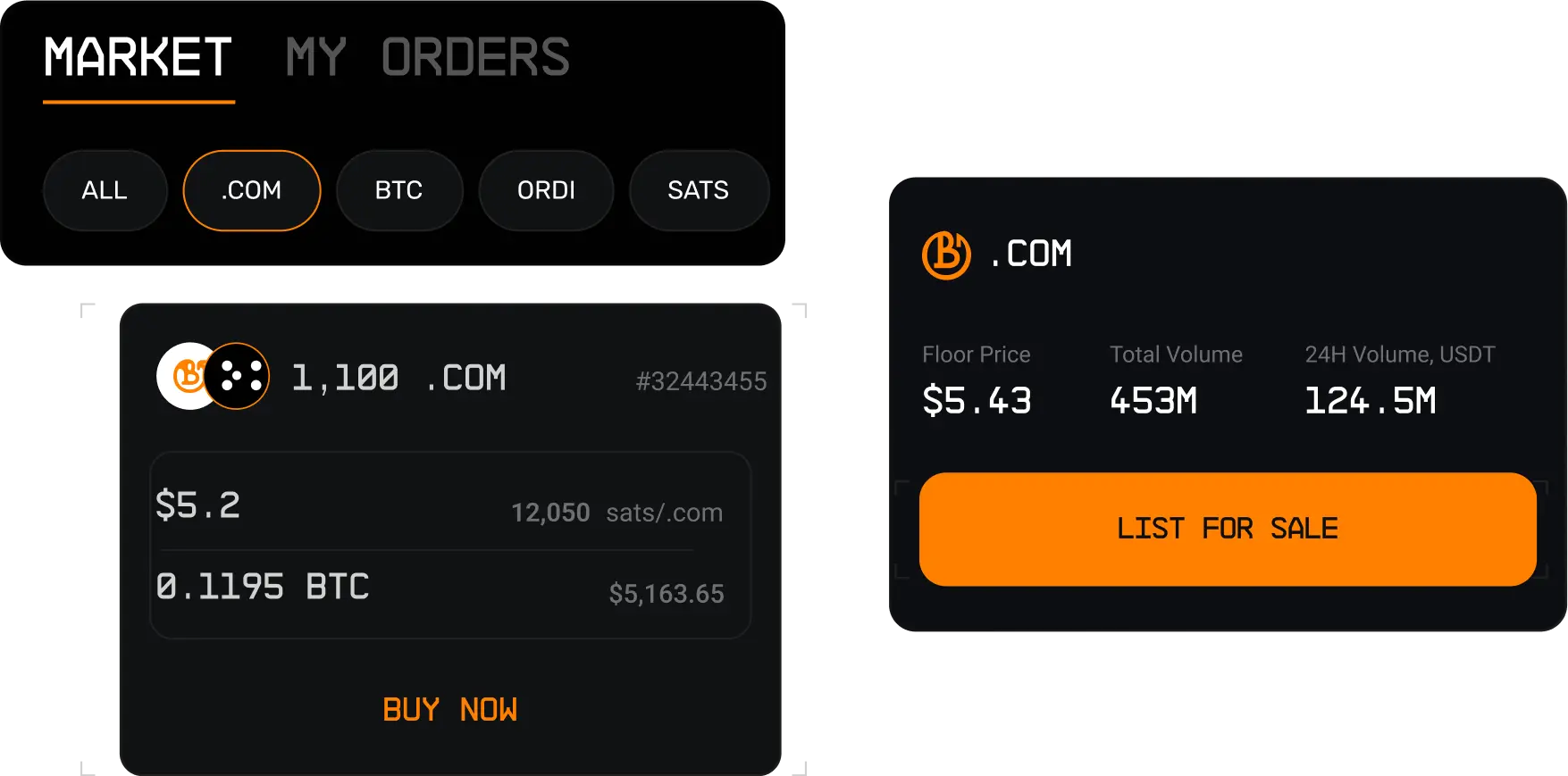Click BUY NOW on the listing

pyautogui.click(x=450, y=710)
